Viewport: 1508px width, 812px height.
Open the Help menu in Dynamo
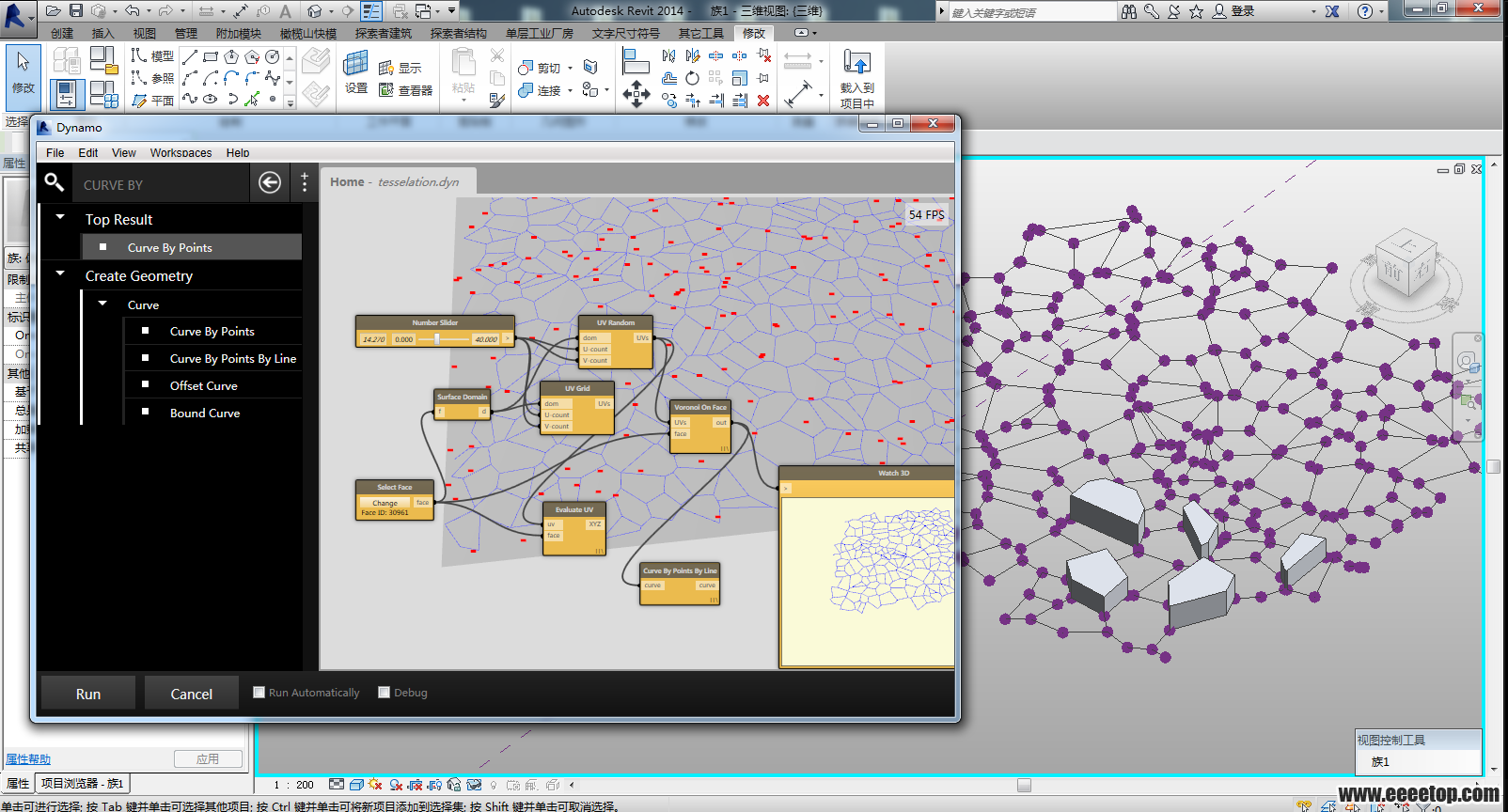click(238, 152)
